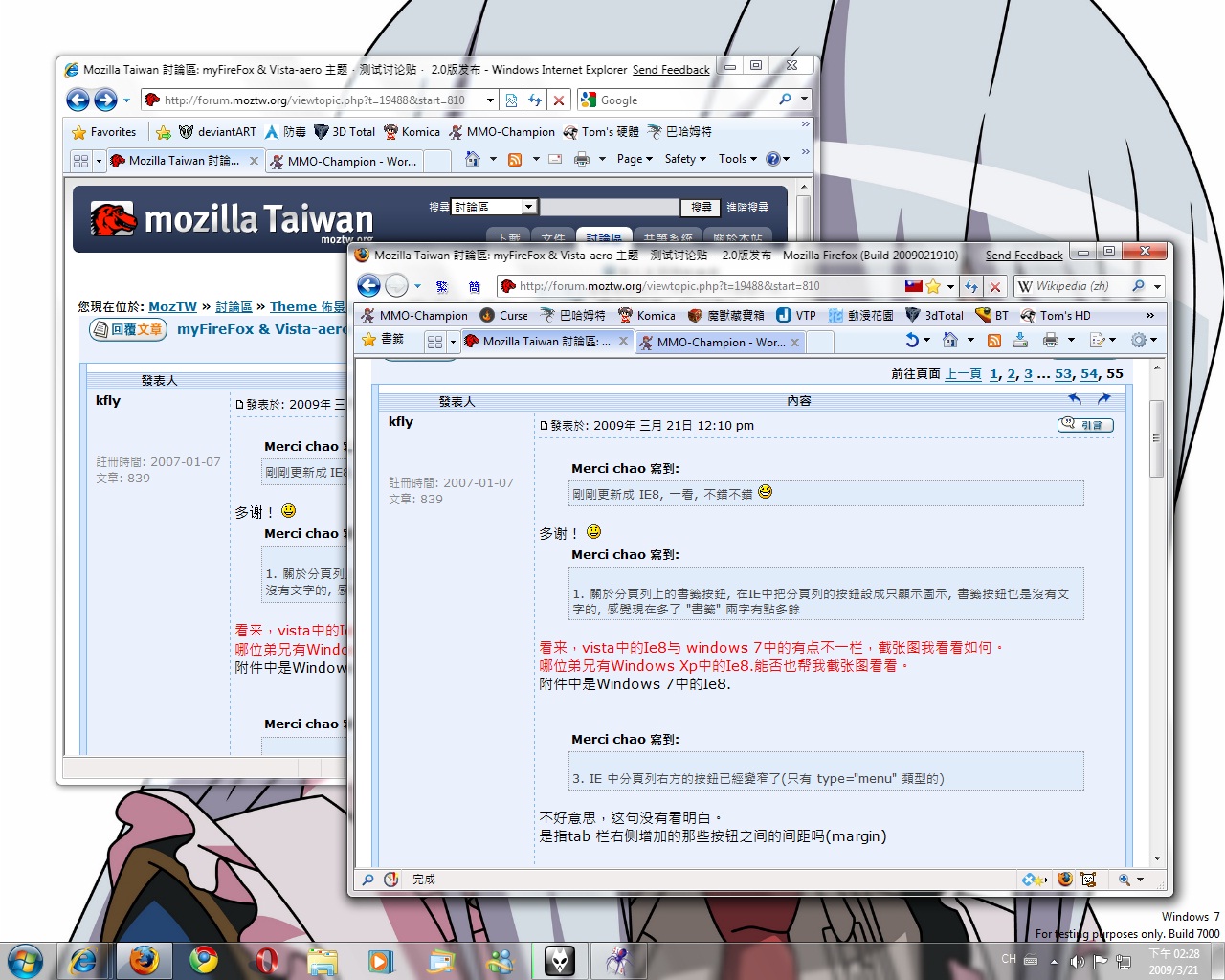The image size is (1225, 980).
Task: Expand more bookmarks chevron in Firefox bookmarks bar
Action: tap(1149, 315)
